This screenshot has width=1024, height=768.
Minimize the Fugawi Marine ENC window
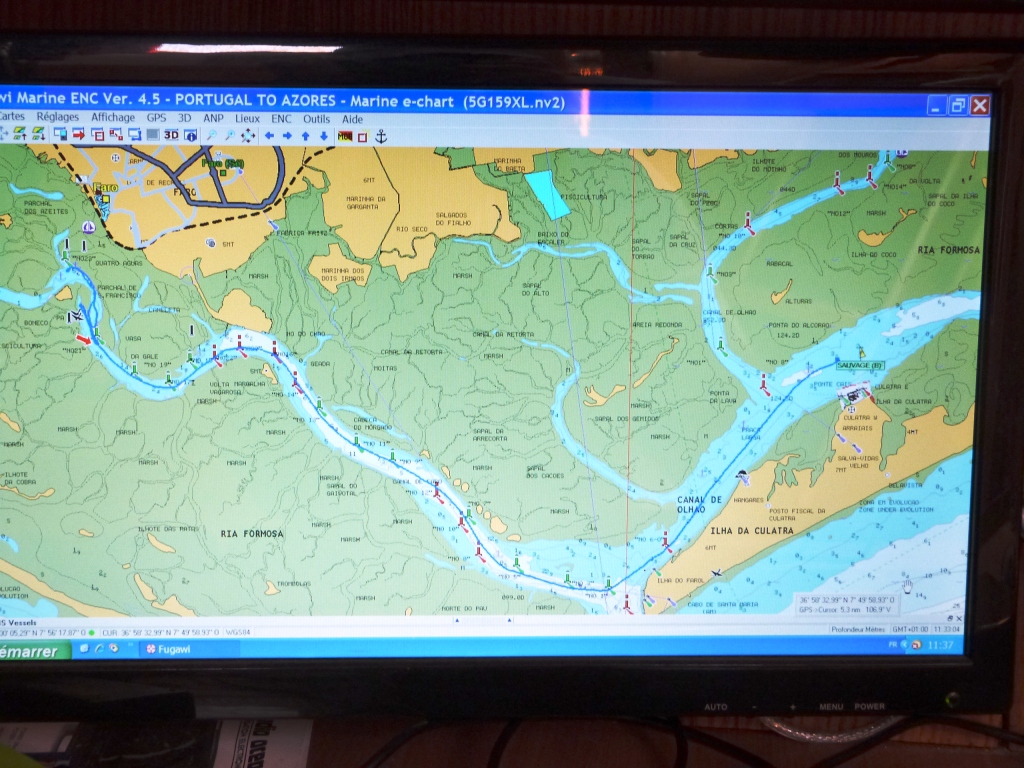936,106
